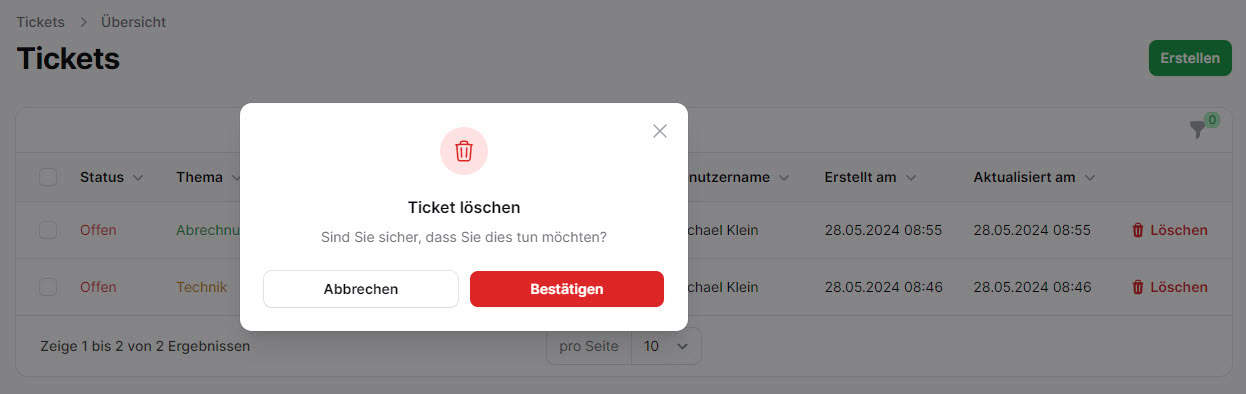The width and height of the screenshot is (1246, 394).
Task: Toggle the select-all header checkbox
Action: coord(48,177)
